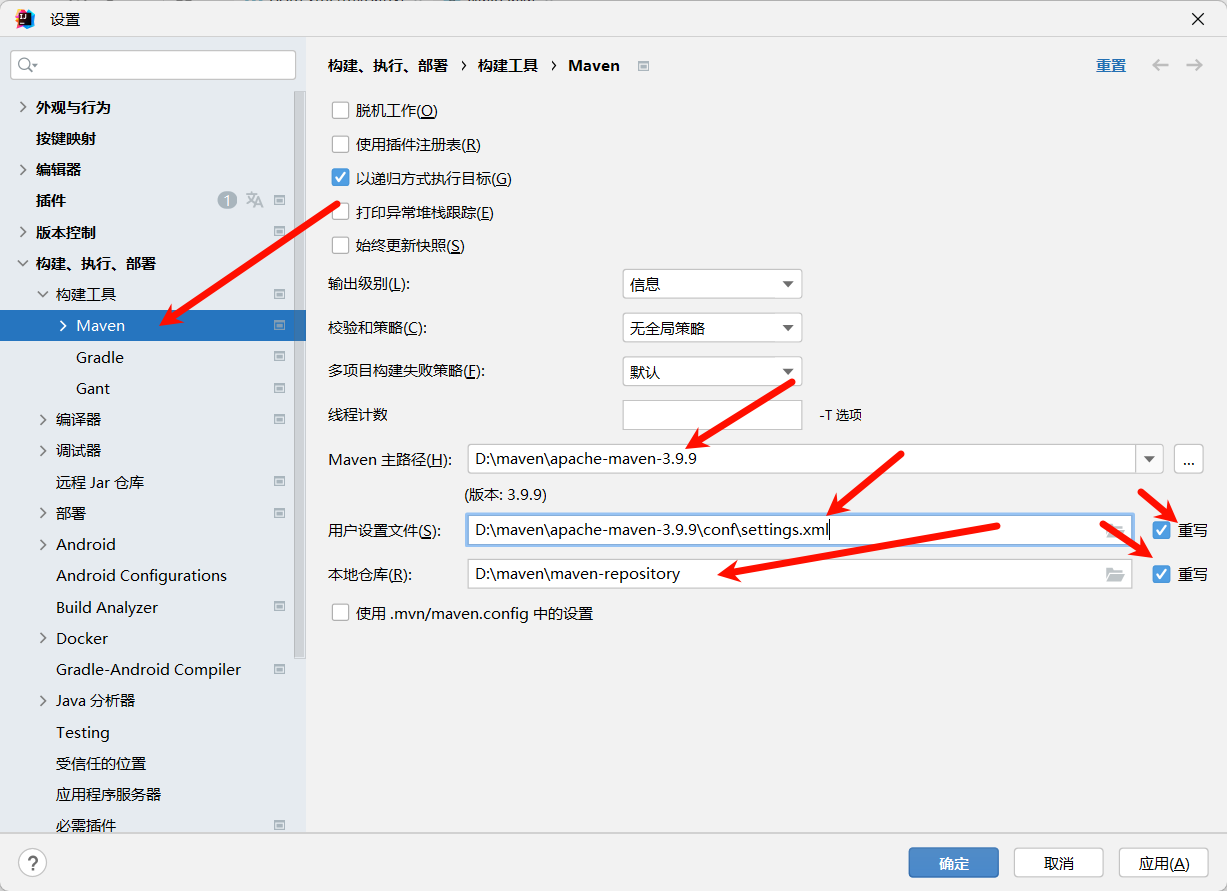The width and height of the screenshot is (1227, 891).
Task: Select Build Analyzer settings page
Action: pyautogui.click(x=107, y=607)
